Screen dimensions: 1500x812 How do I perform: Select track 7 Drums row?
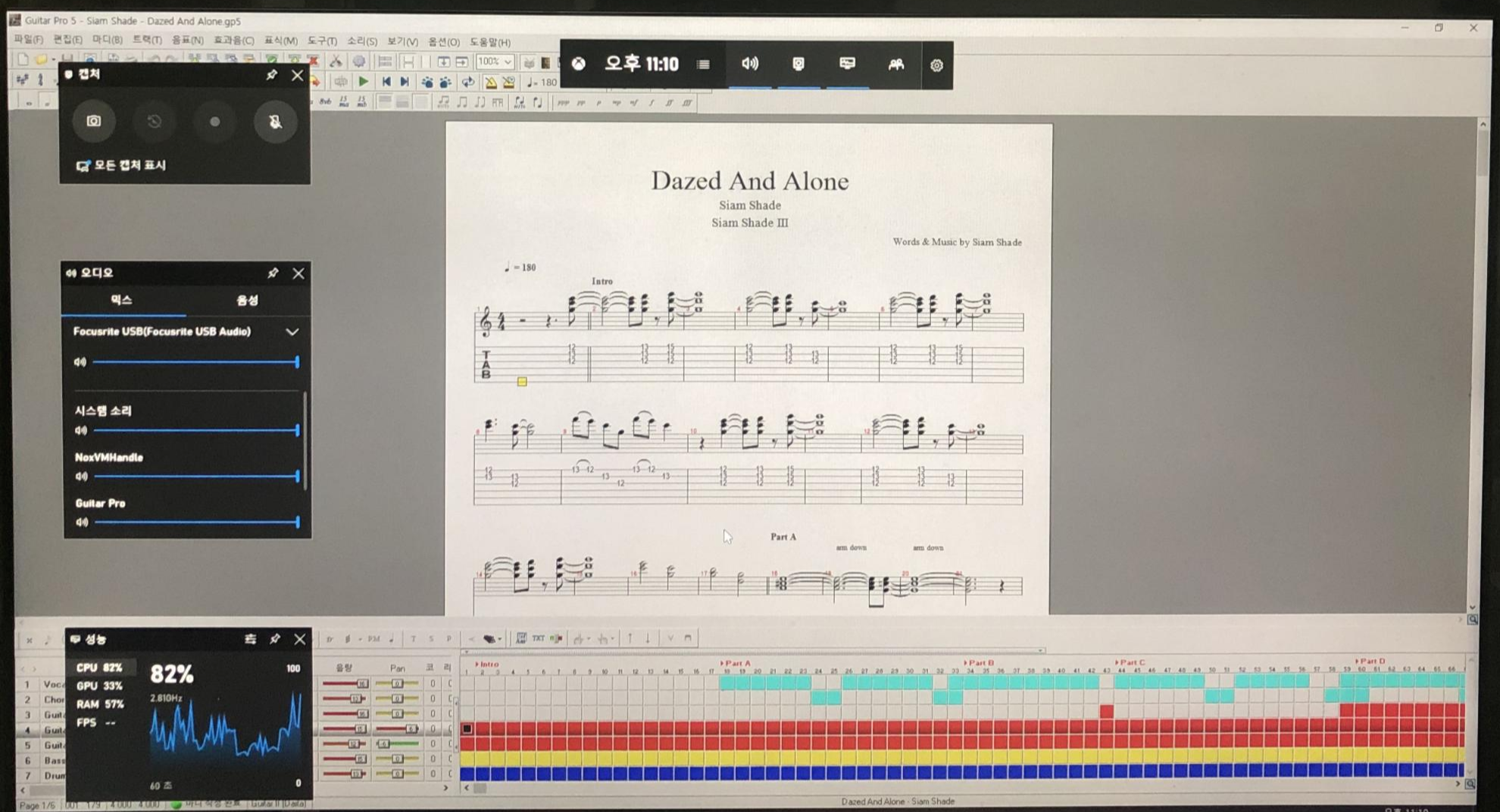click(x=42, y=775)
